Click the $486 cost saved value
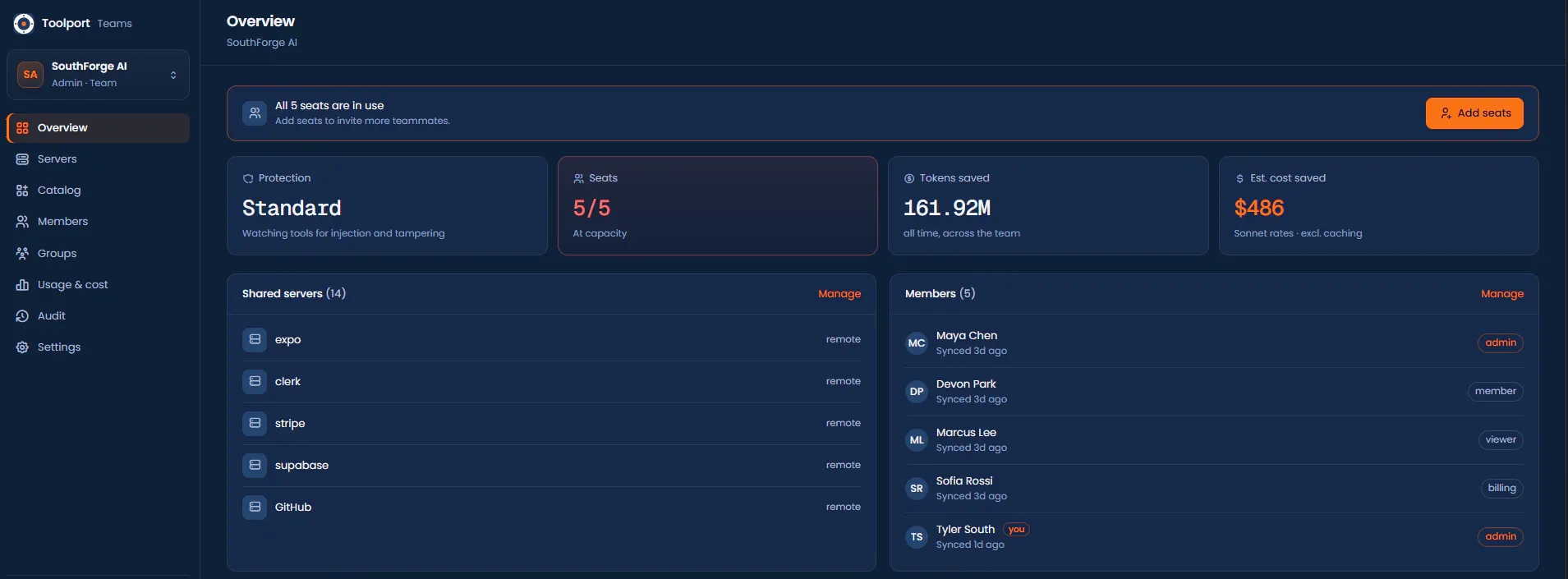Screen dimensions: 1568x579 pos(1258,209)
